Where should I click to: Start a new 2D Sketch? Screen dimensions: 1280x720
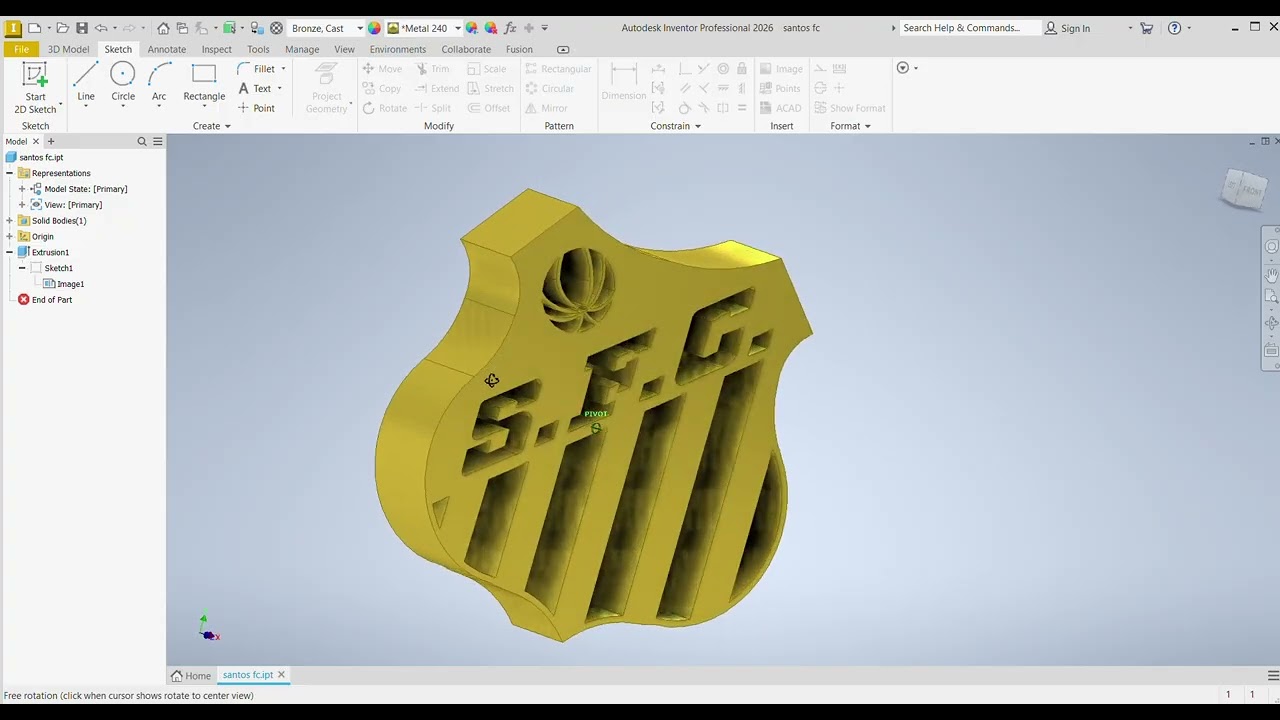[x=35, y=88]
